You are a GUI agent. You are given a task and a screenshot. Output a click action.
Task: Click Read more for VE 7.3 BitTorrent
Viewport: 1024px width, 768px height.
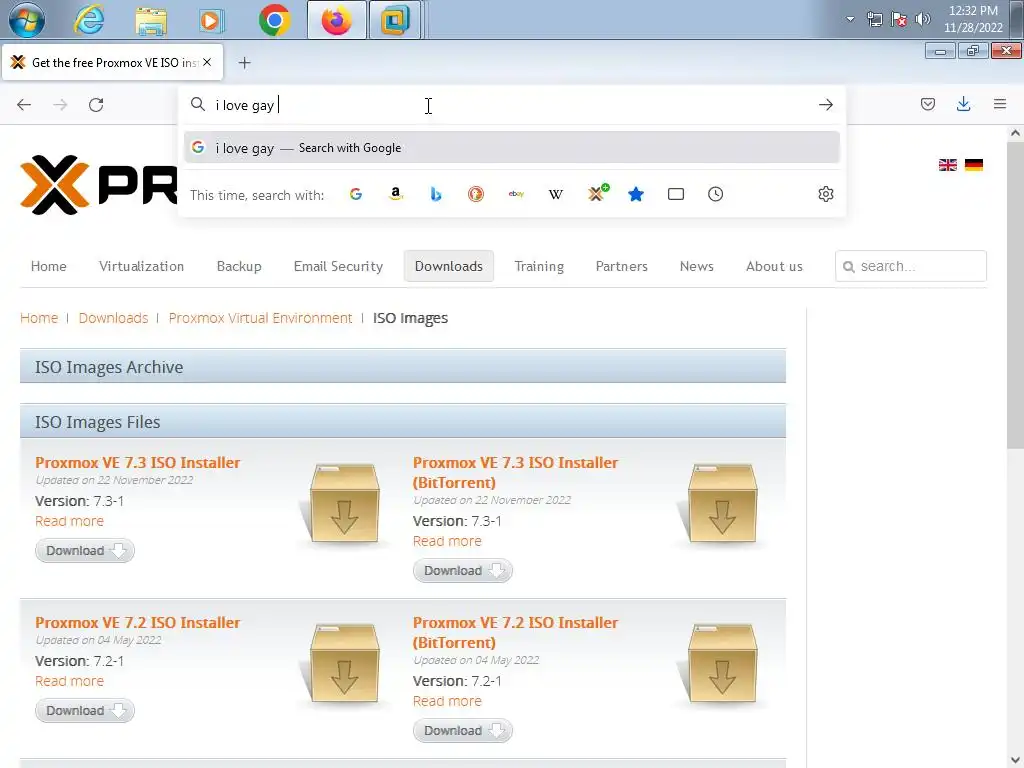pyautogui.click(x=447, y=541)
